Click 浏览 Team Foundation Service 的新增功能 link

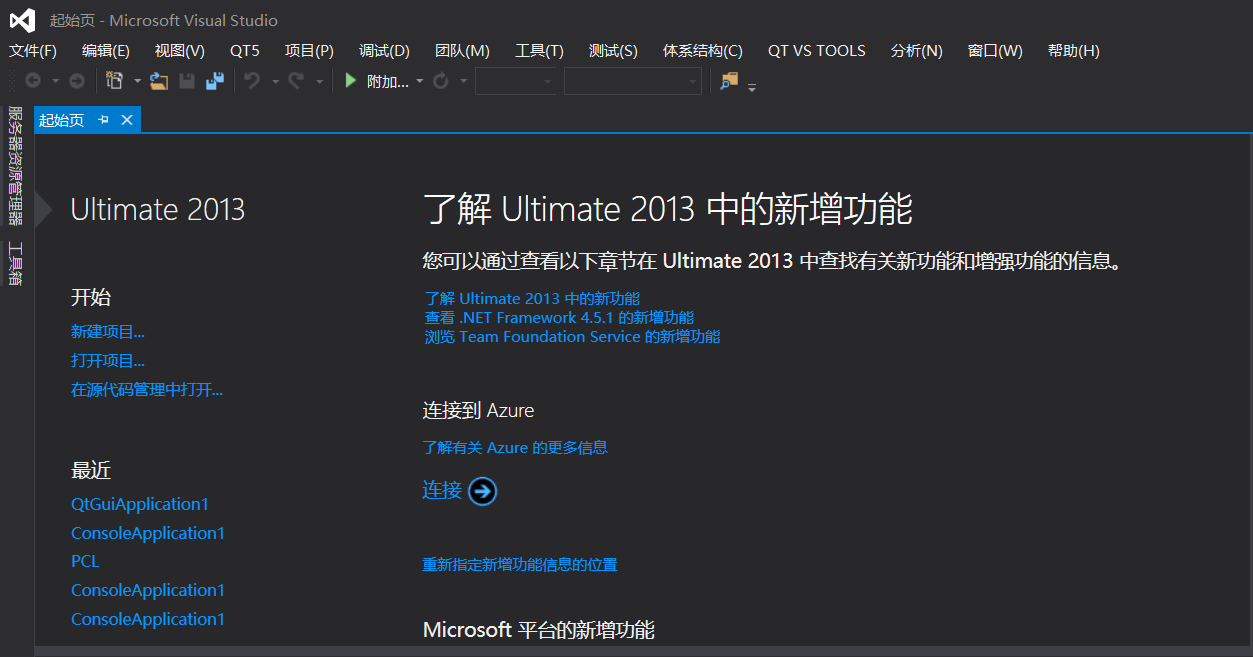pos(572,337)
